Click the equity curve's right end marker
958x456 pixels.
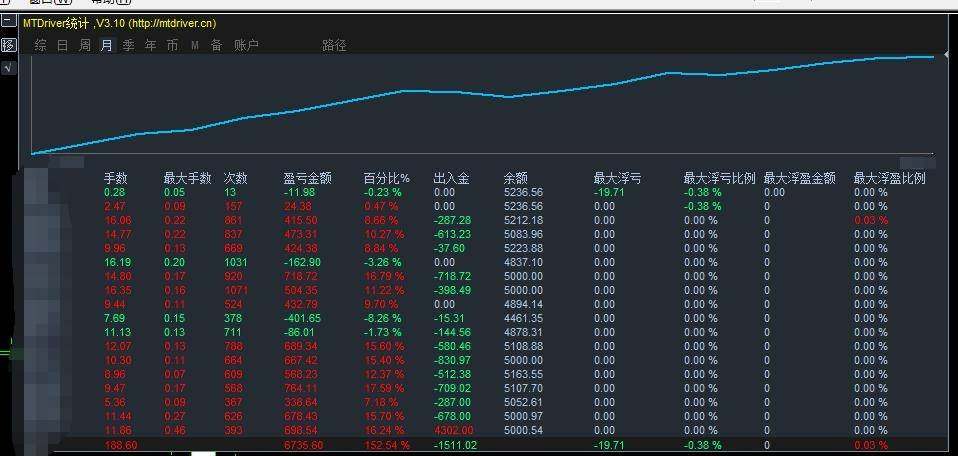(947, 56)
